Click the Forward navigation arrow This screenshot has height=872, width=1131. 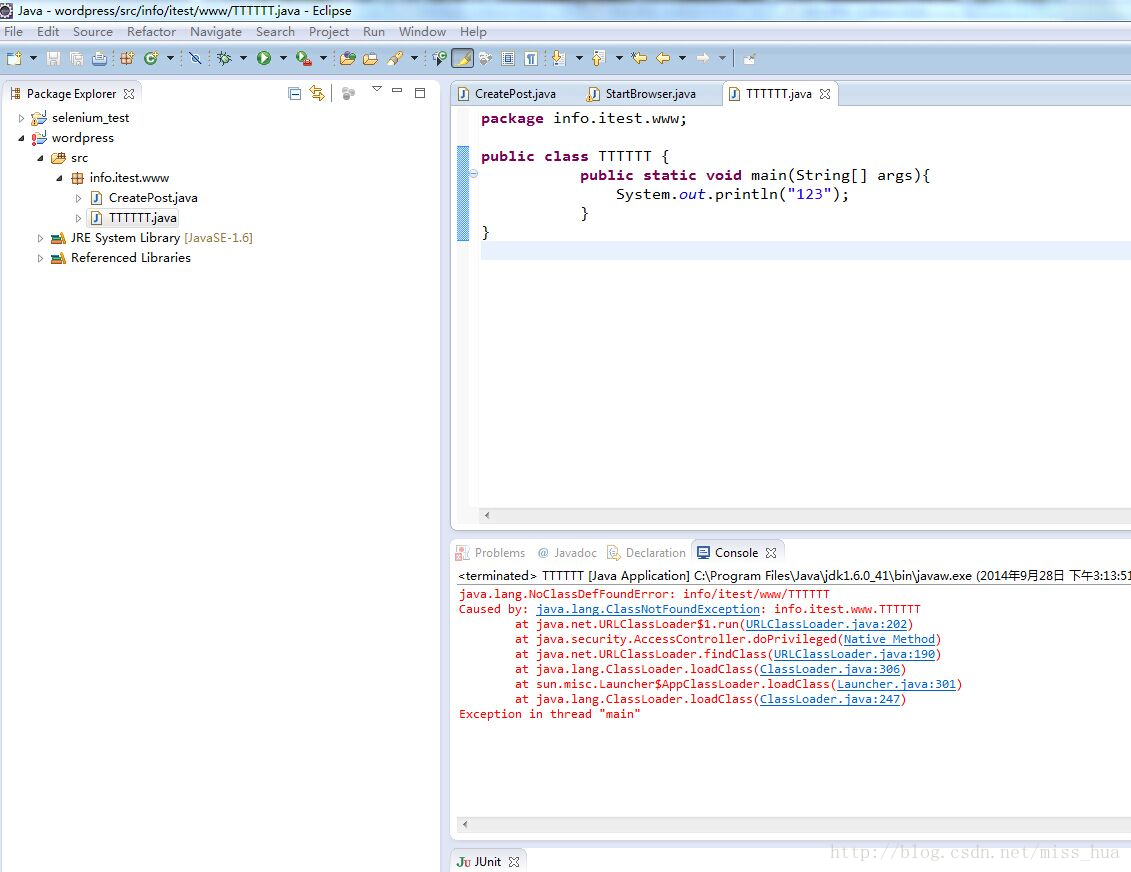pos(703,58)
